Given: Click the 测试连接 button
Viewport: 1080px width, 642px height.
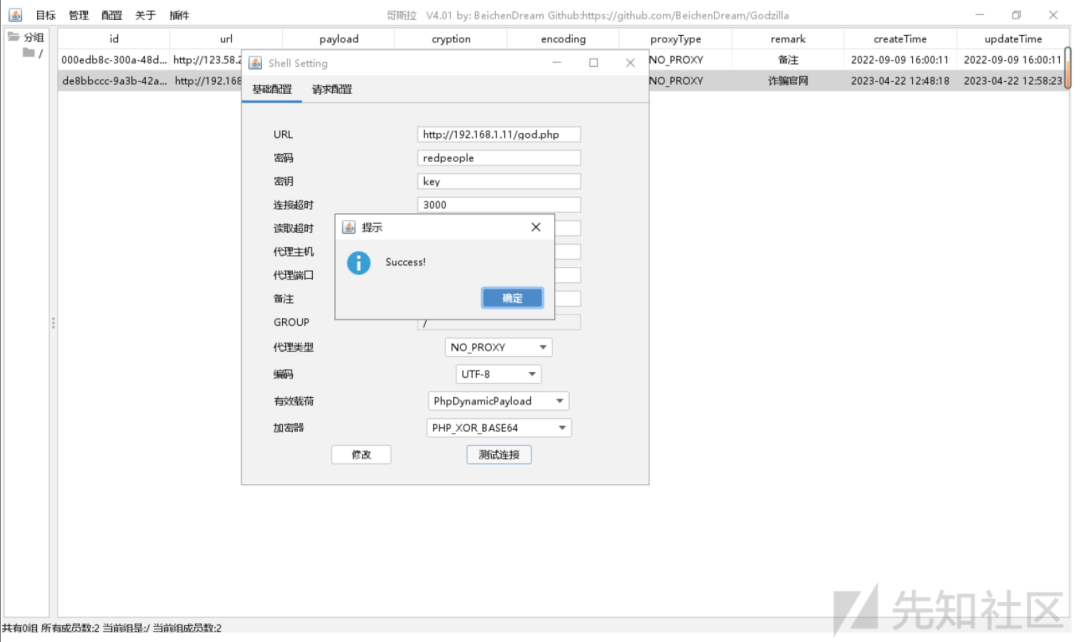Looking at the screenshot, I should tap(499, 455).
